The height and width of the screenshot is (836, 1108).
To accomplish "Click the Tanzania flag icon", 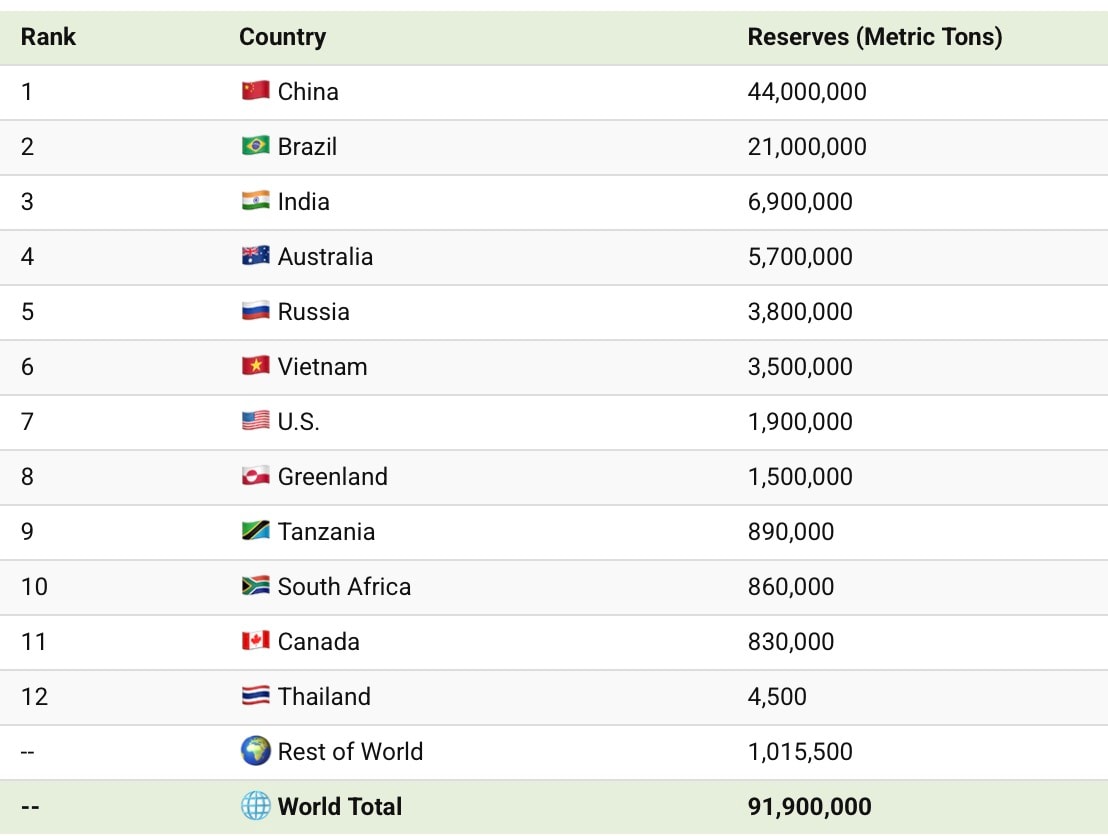I will point(255,531).
